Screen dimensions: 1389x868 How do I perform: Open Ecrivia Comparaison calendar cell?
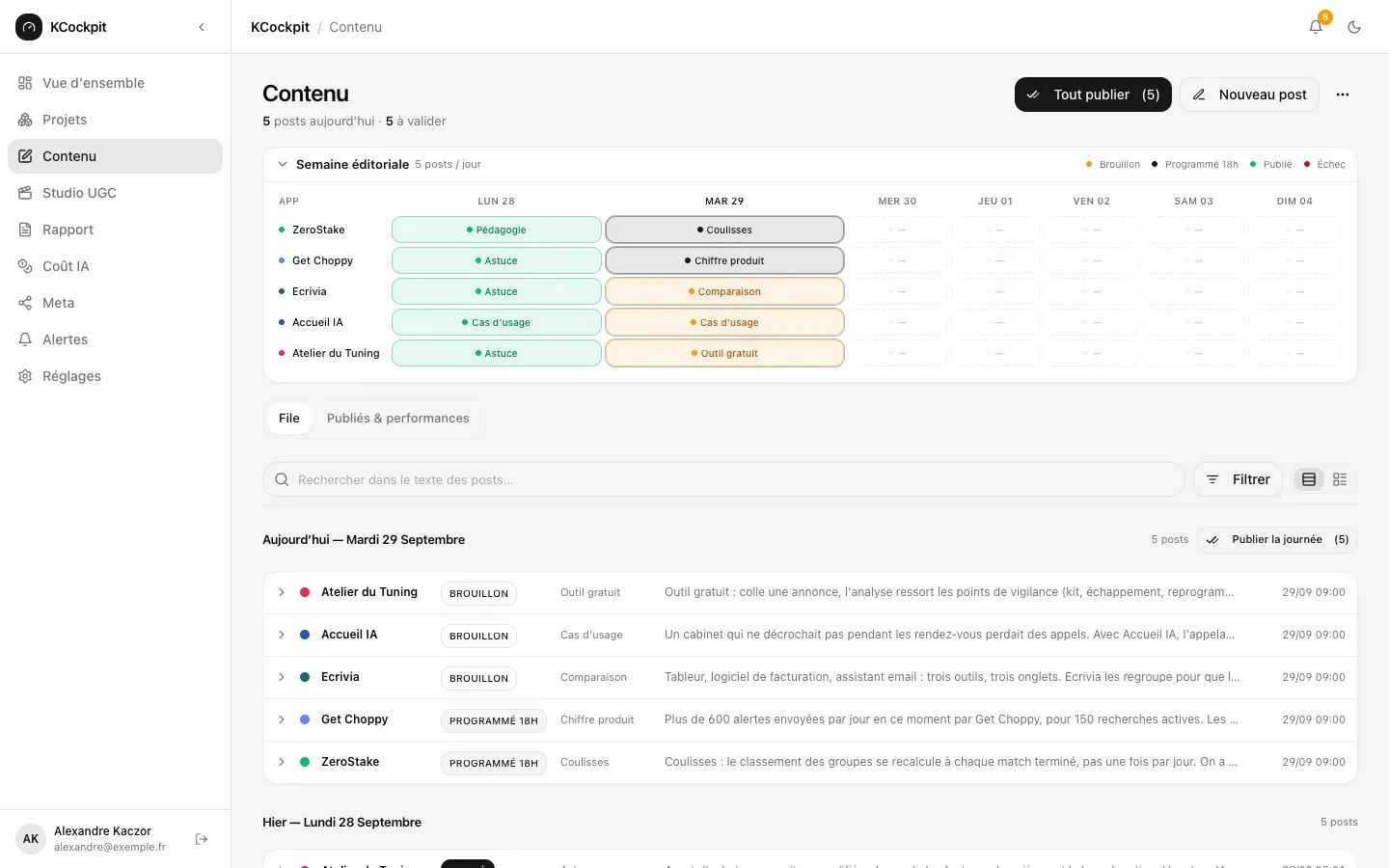pos(724,291)
